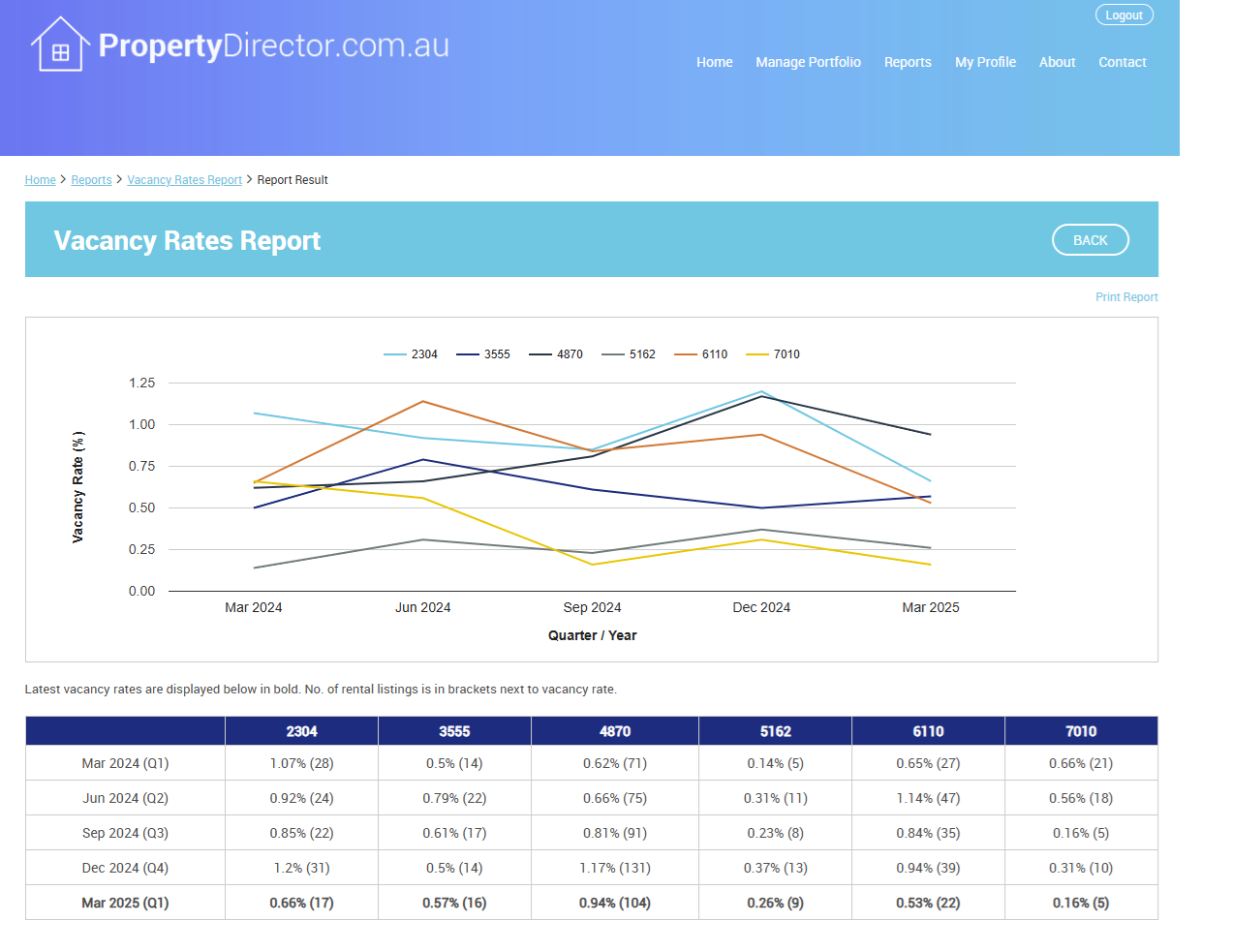Follow the Home breadcrumb link
Image resolution: width=1233 pixels, height=952 pixels.
(41, 180)
